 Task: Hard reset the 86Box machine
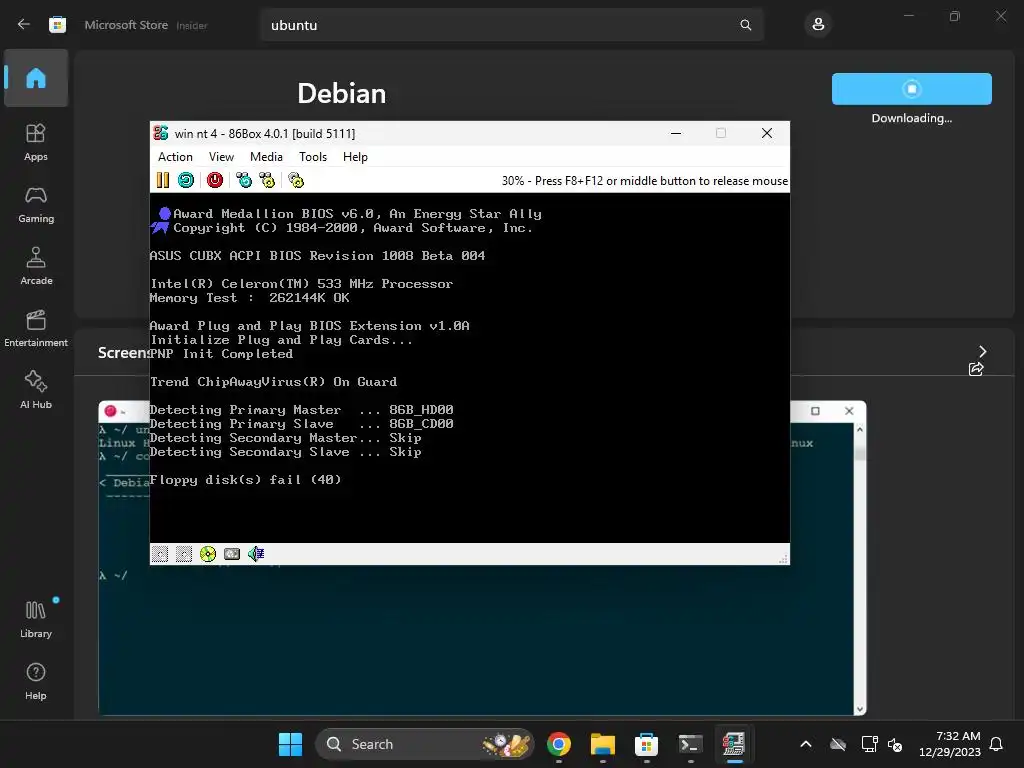(186, 180)
